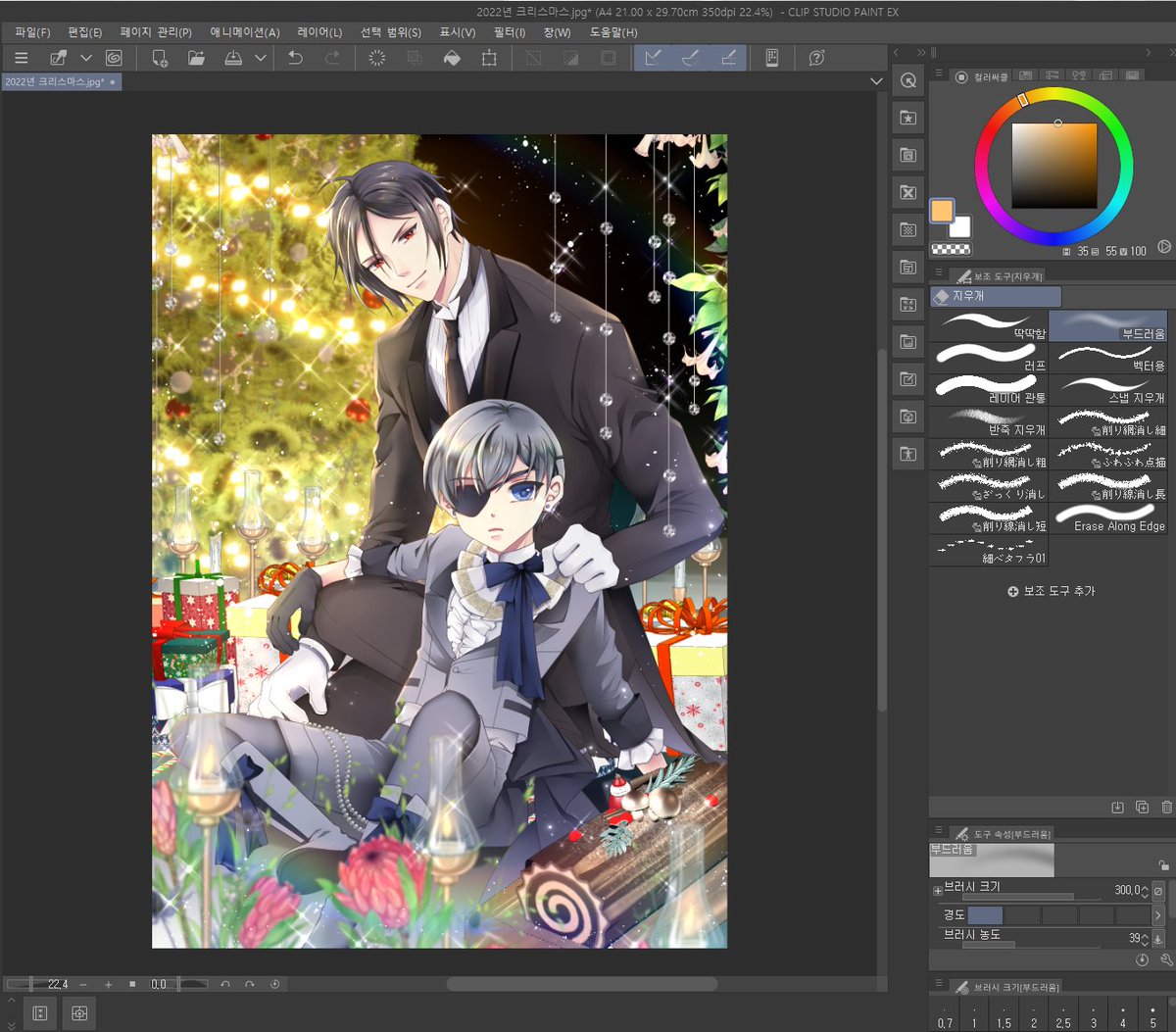Open the X-marked folder material icon
The height and width of the screenshot is (1032, 1176).
tap(908, 192)
